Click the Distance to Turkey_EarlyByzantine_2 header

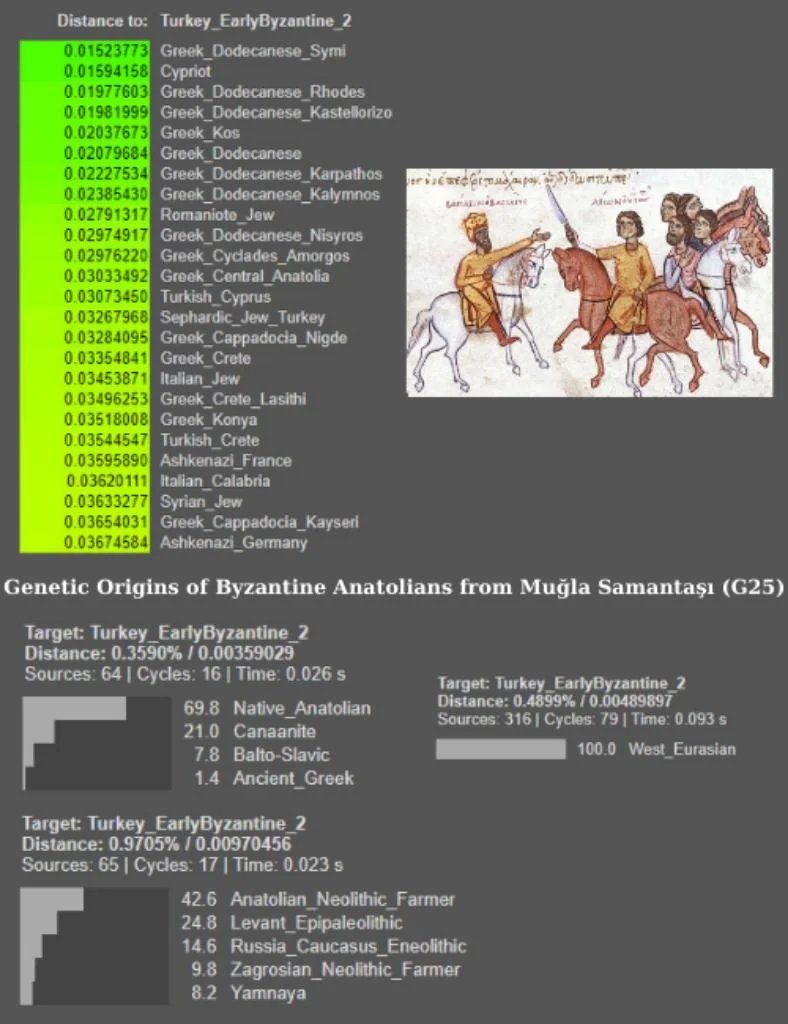[x=204, y=21]
